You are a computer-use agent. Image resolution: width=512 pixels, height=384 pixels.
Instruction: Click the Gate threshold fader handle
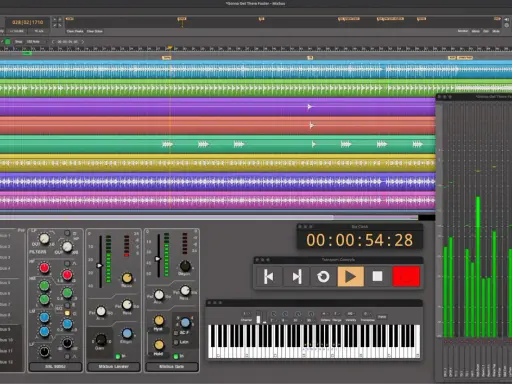pos(158,259)
